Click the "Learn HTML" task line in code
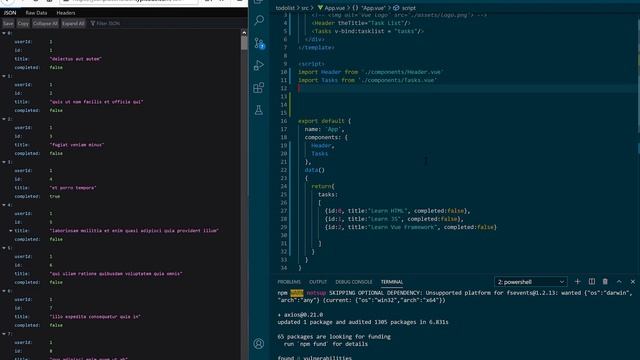Viewport: 640px width, 360px height. click(x=398, y=211)
